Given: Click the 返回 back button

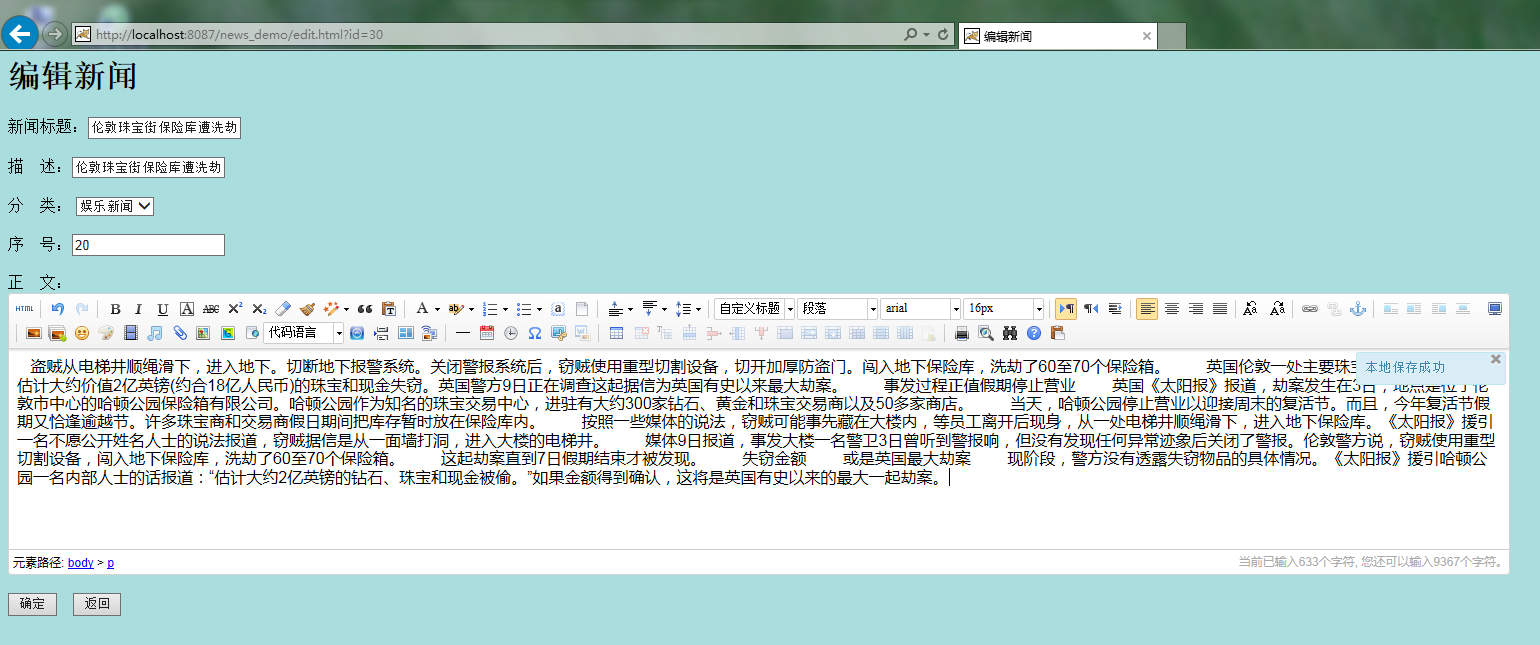Looking at the screenshot, I should click(x=97, y=604).
